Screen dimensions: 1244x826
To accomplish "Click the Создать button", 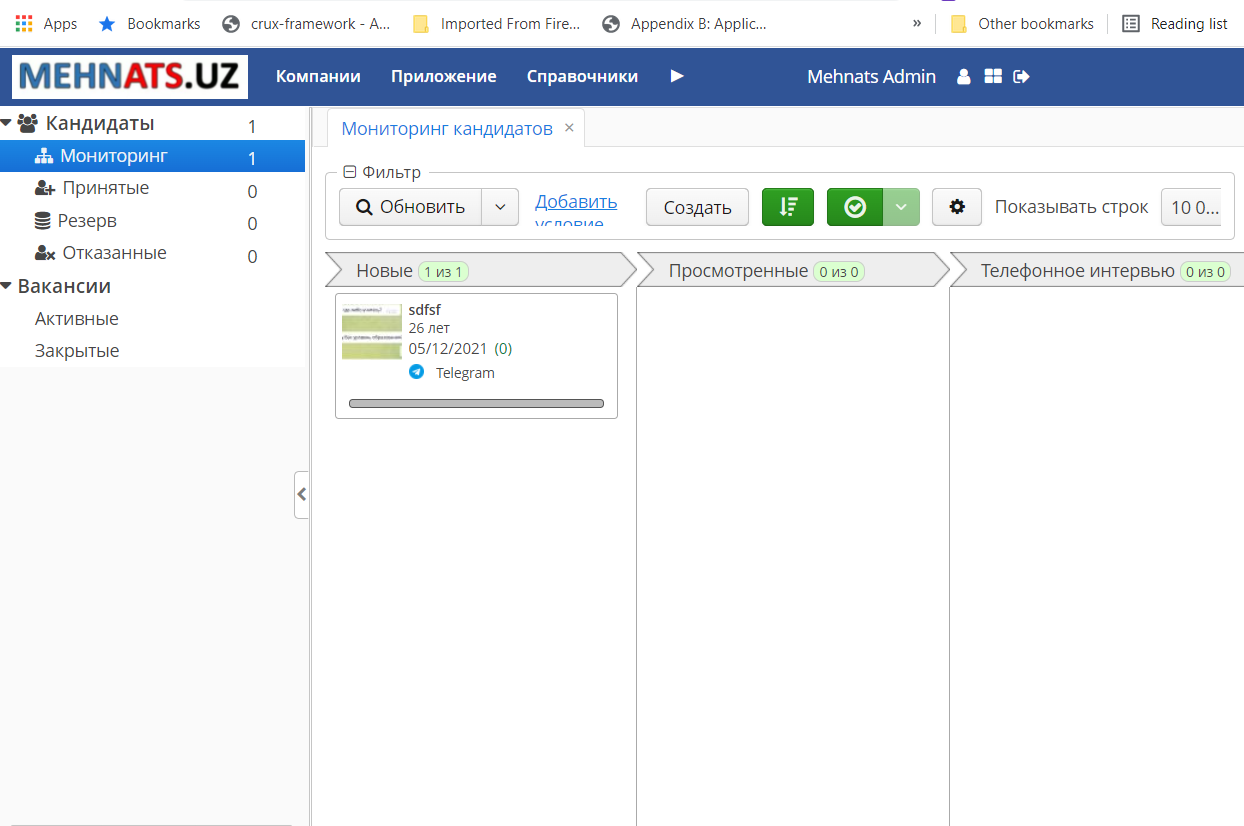I will coord(697,207).
